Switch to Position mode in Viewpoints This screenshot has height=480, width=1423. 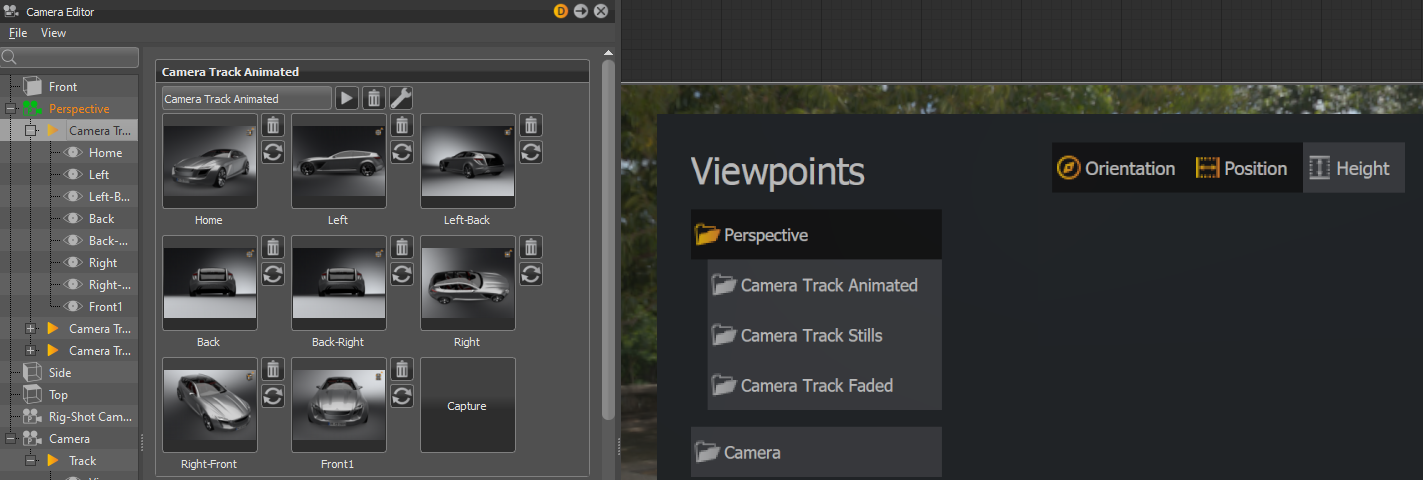(1241, 168)
